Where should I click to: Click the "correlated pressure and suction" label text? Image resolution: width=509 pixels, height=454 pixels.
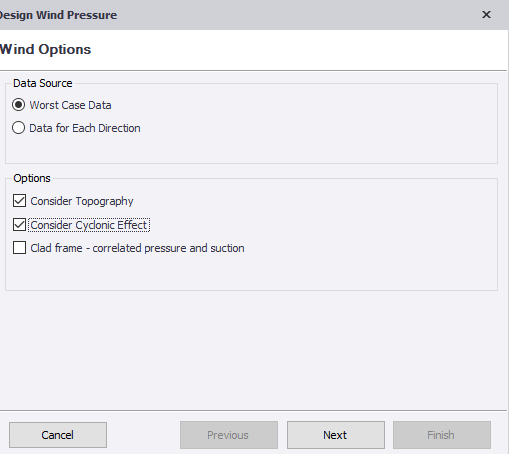pyautogui.click(x=168, y=248)
